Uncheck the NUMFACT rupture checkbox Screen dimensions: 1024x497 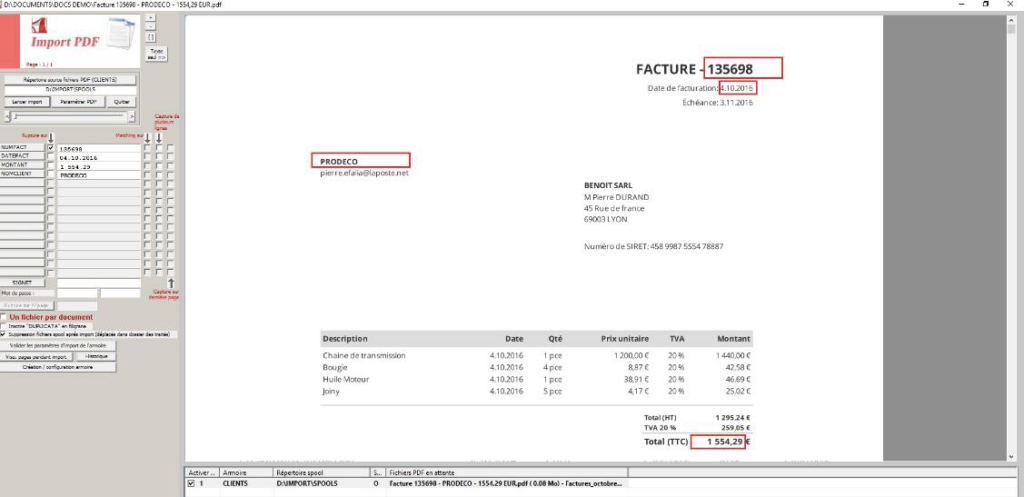[51, 148]
